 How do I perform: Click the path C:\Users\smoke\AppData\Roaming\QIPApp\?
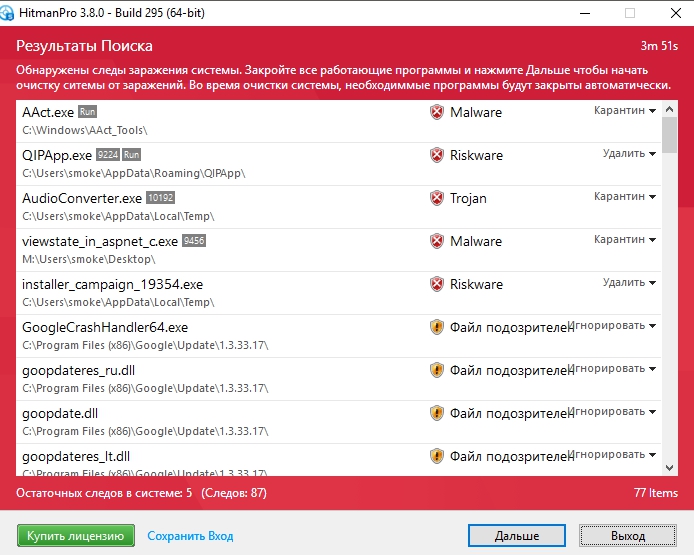[134, 173]
